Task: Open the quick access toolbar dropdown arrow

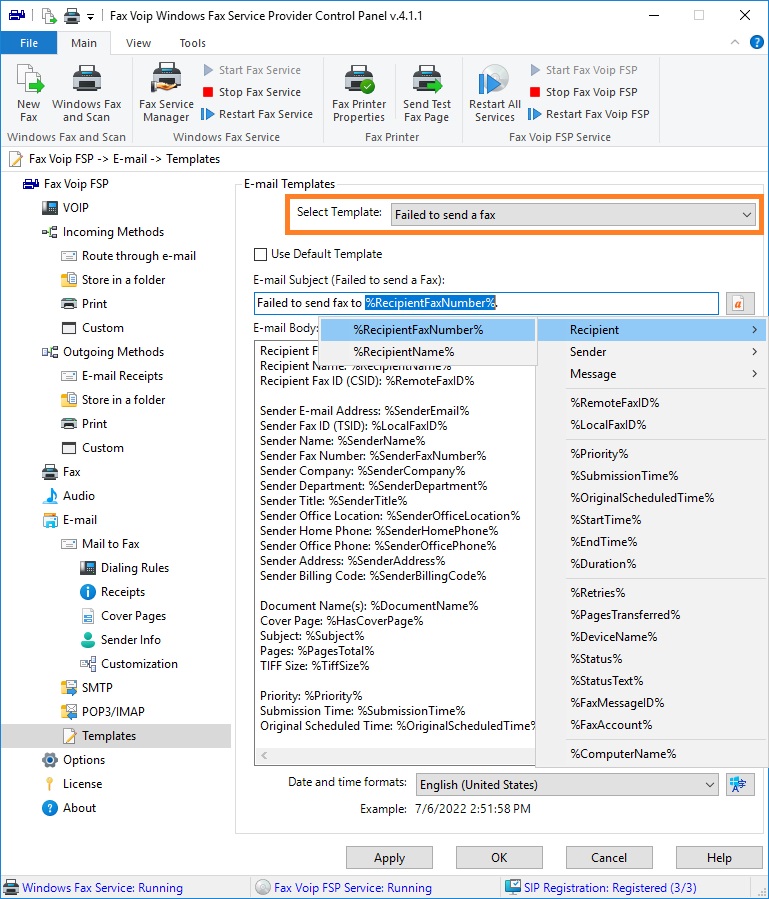Action: tap(90, 17)
